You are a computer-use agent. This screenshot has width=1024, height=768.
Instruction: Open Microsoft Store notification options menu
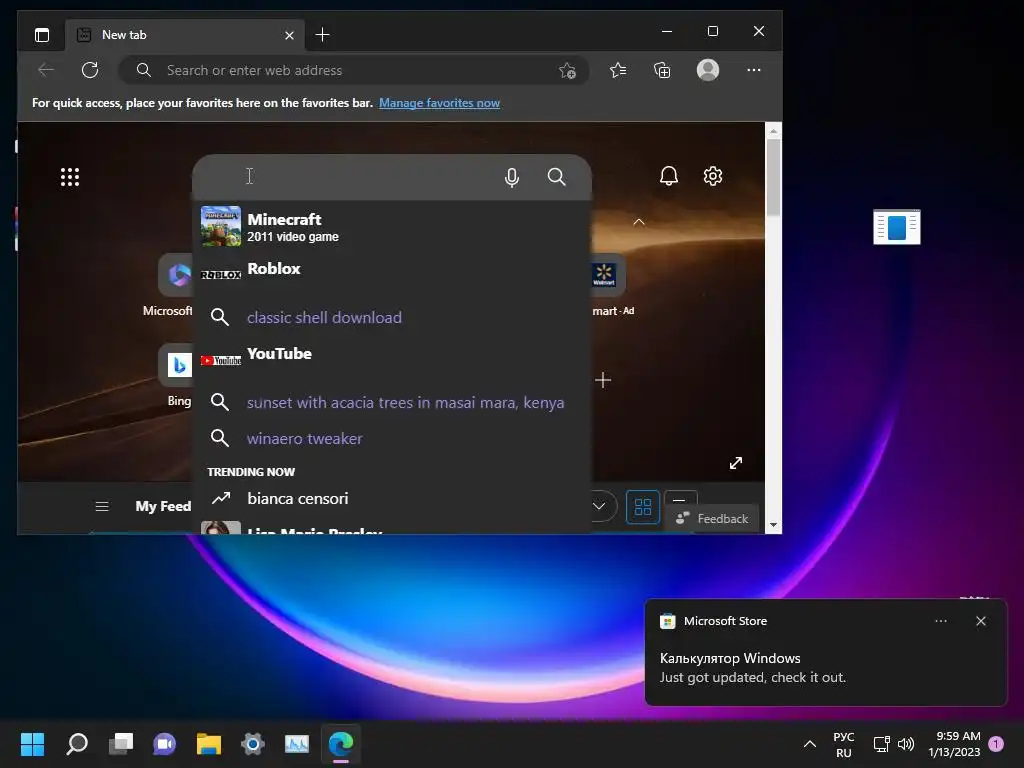[x=940, y=621]
